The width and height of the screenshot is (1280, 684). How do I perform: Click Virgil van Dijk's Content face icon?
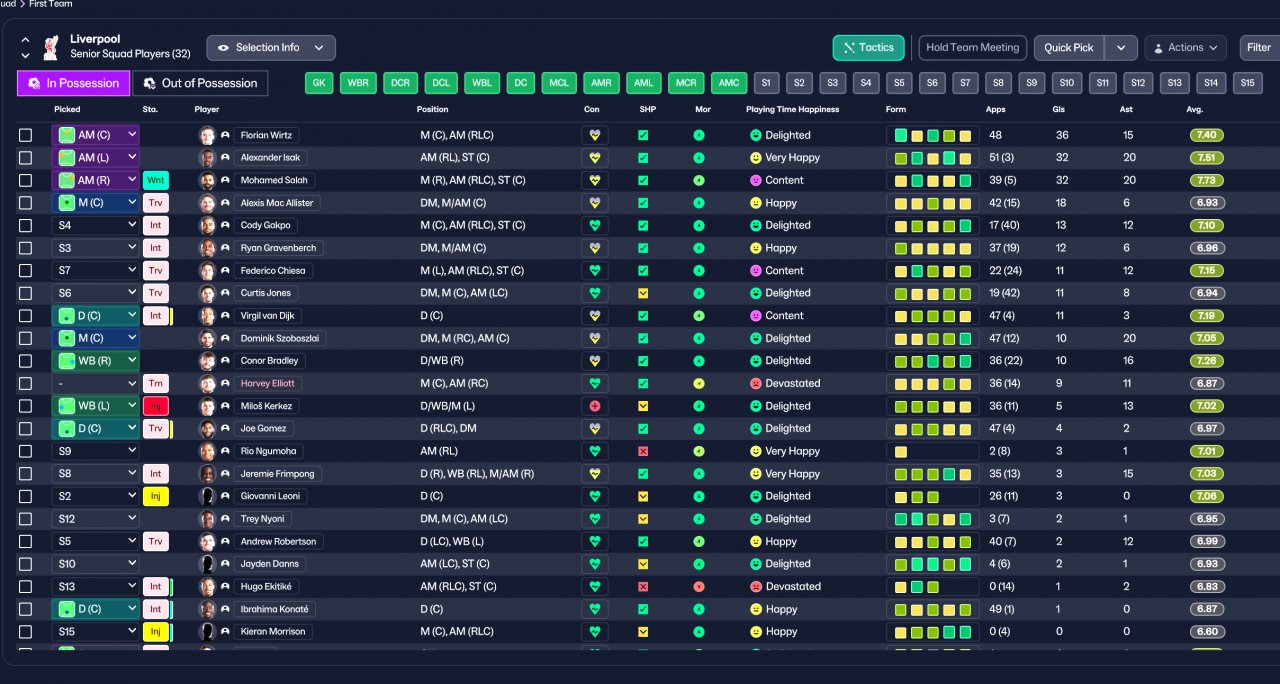coord(756,316)
